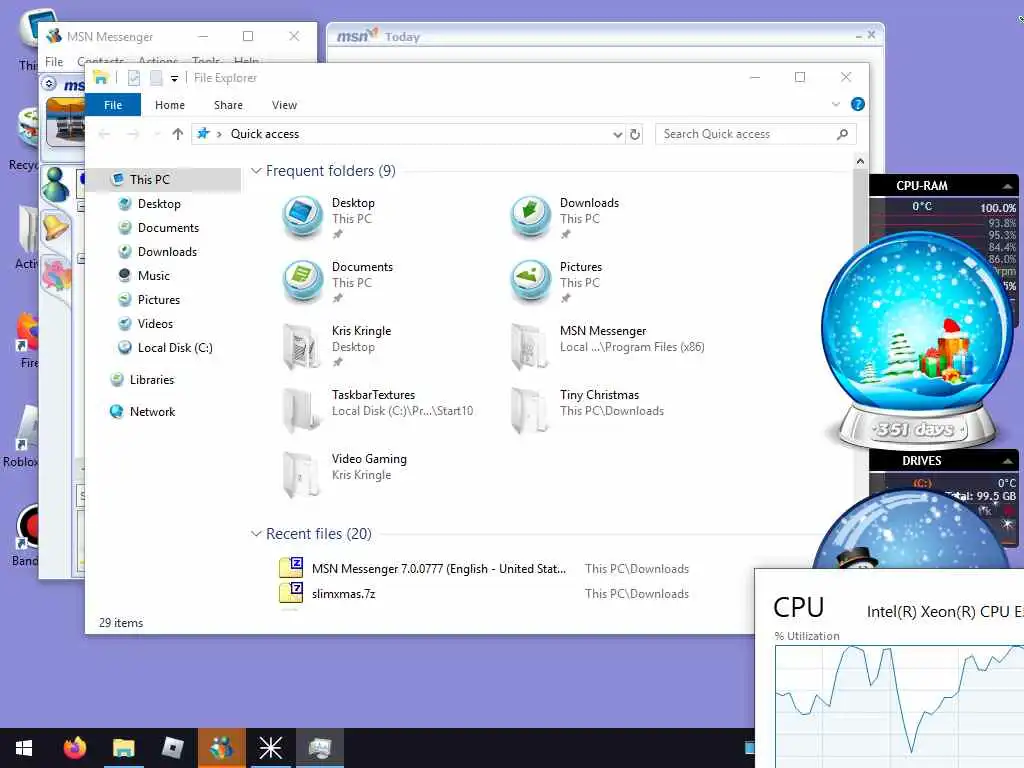Select MSN Messenger 7.0.0777 recent file name

click(x=439, y=569)
